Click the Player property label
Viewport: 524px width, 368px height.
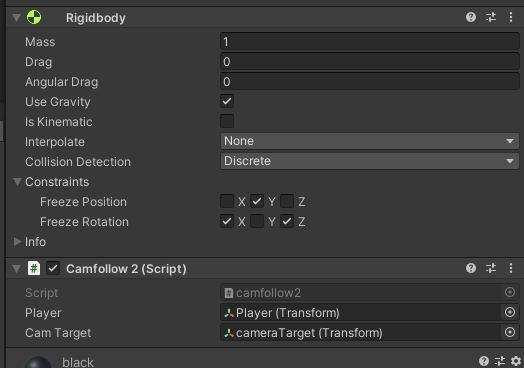(x=43, y=313)
